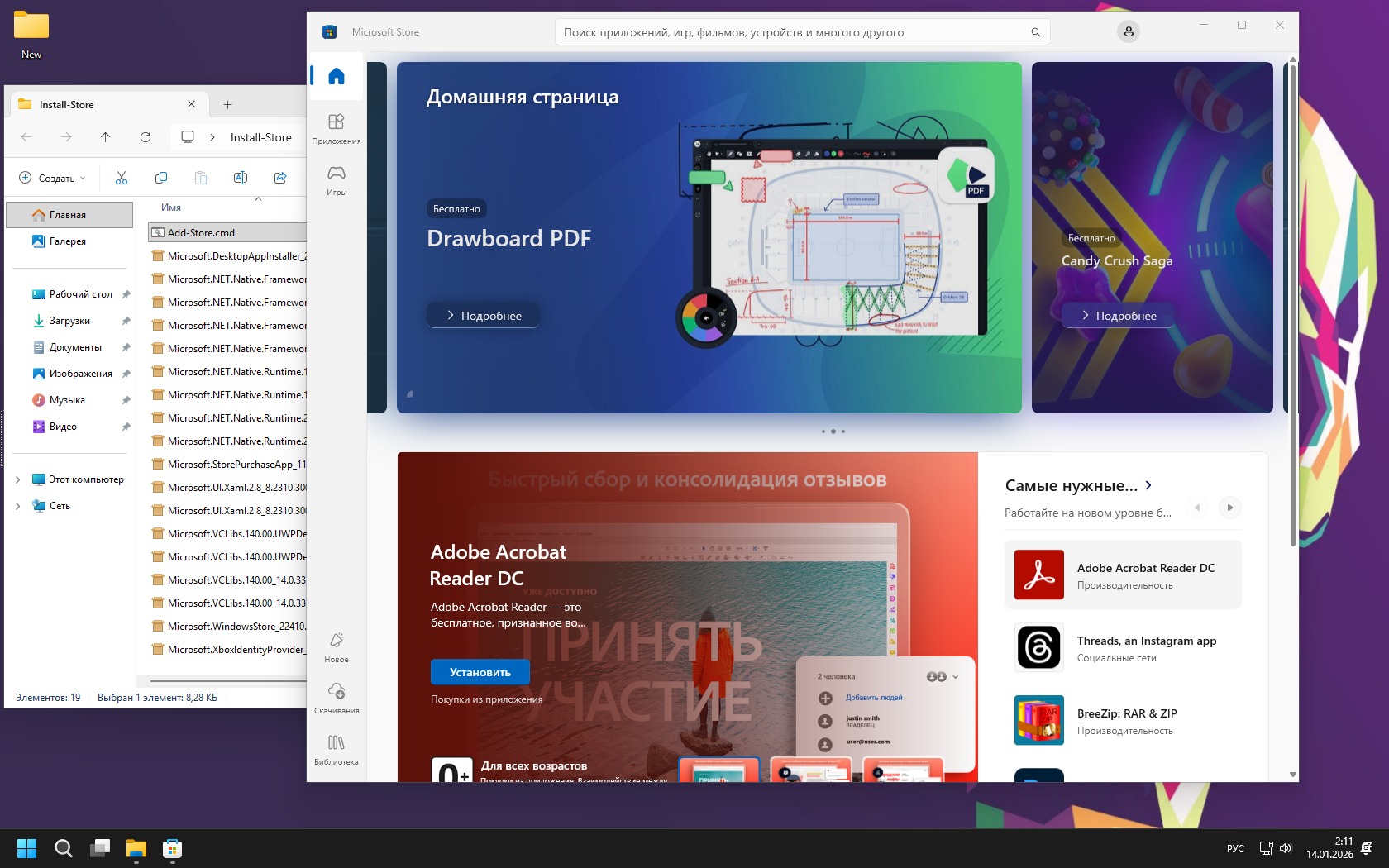
Task: Click the next arrow in the apps list
Action: click(x=1229, y=508)
